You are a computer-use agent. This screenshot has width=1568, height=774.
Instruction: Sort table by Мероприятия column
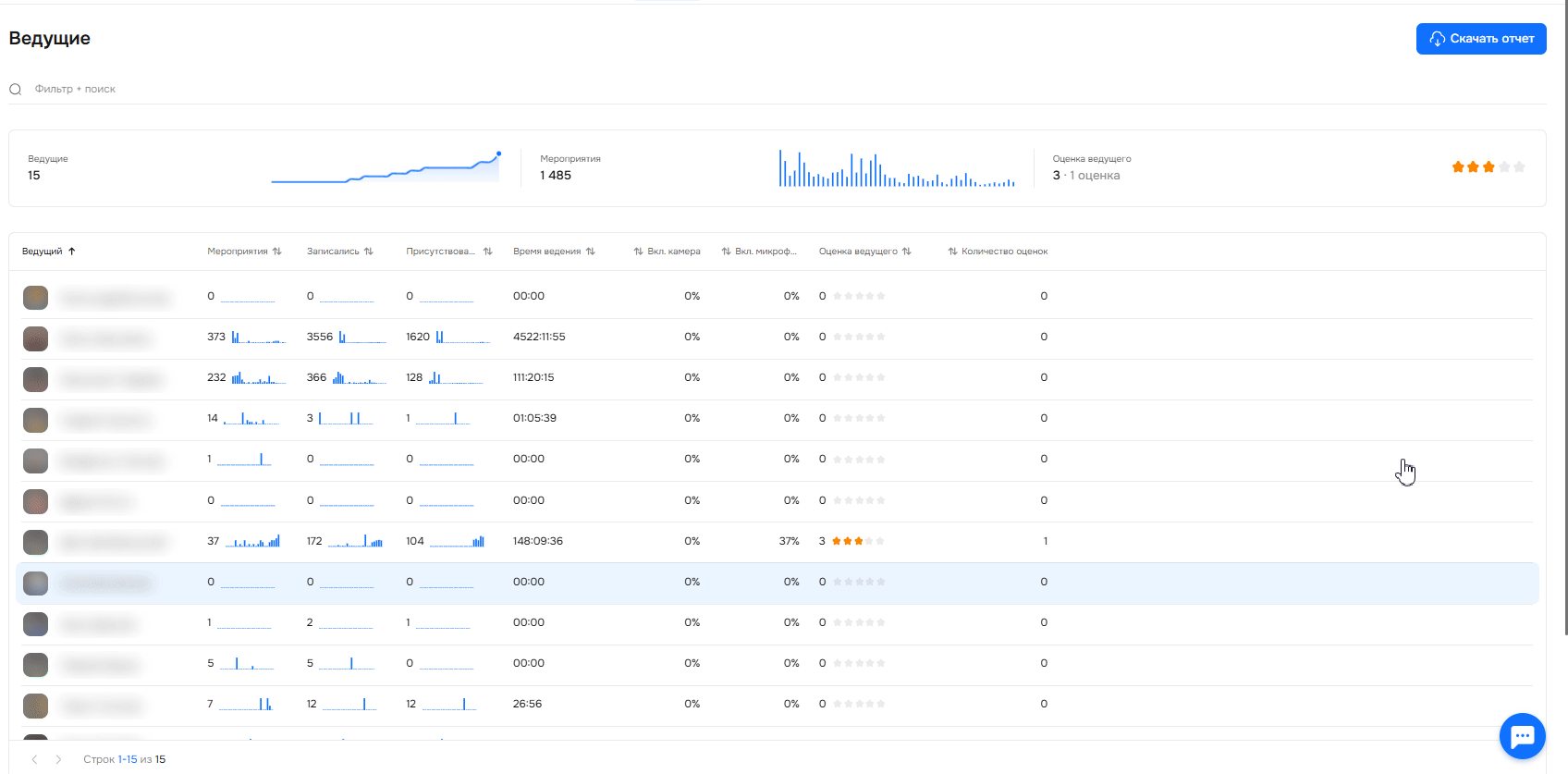[x=244, y=252]
